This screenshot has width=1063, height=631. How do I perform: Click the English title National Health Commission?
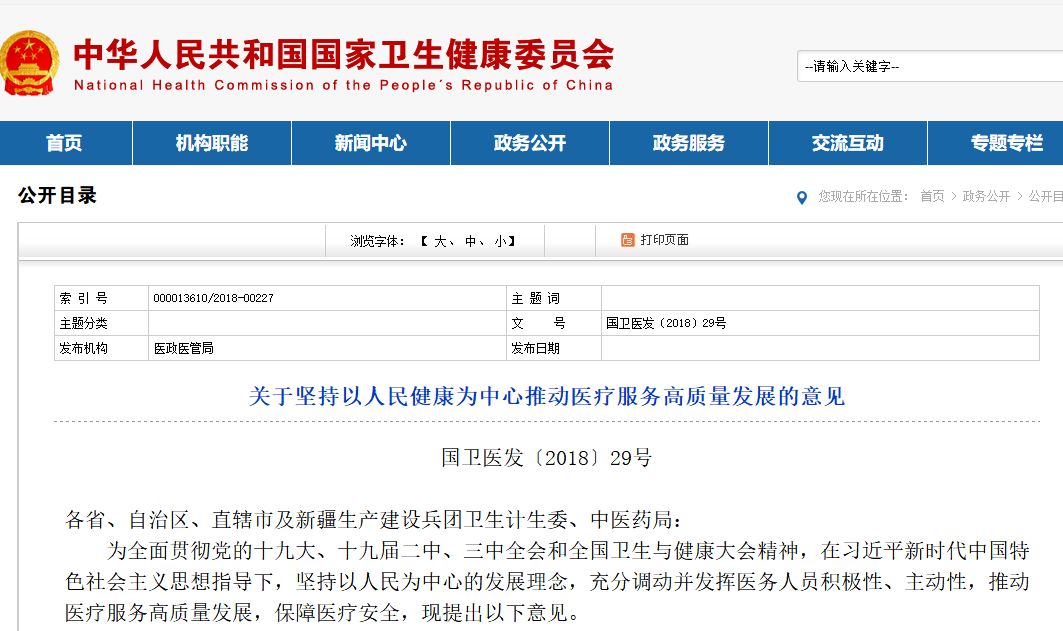pyautogui.click(x=343, y=85)
